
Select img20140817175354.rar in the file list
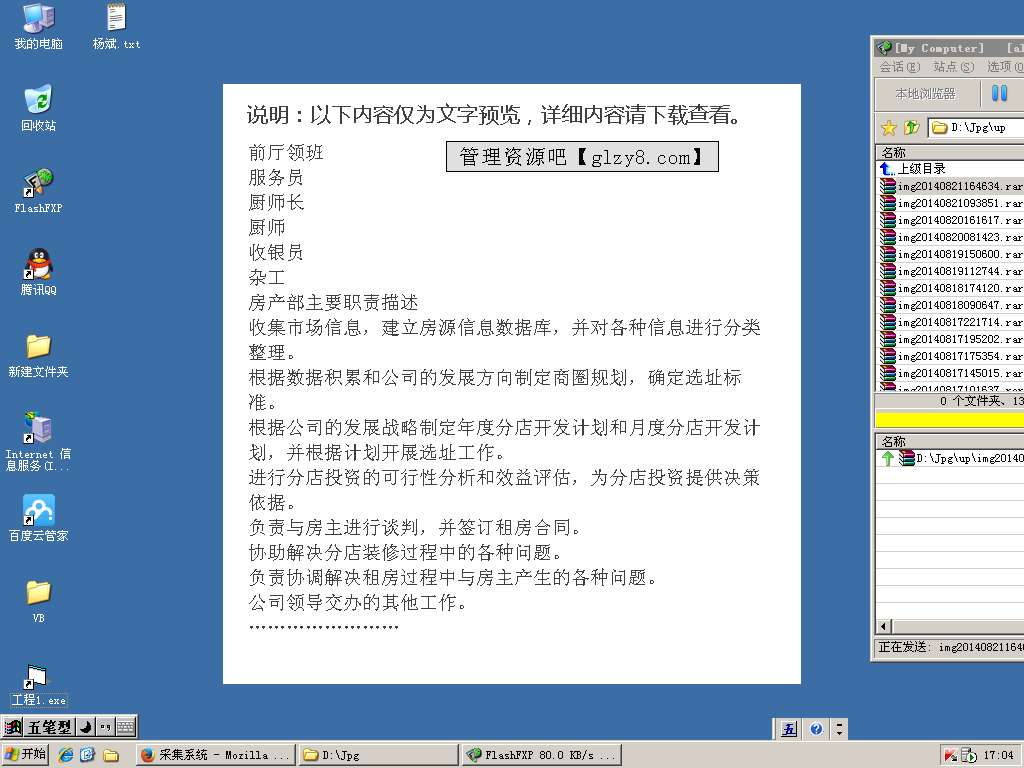(x=950, y=356)
